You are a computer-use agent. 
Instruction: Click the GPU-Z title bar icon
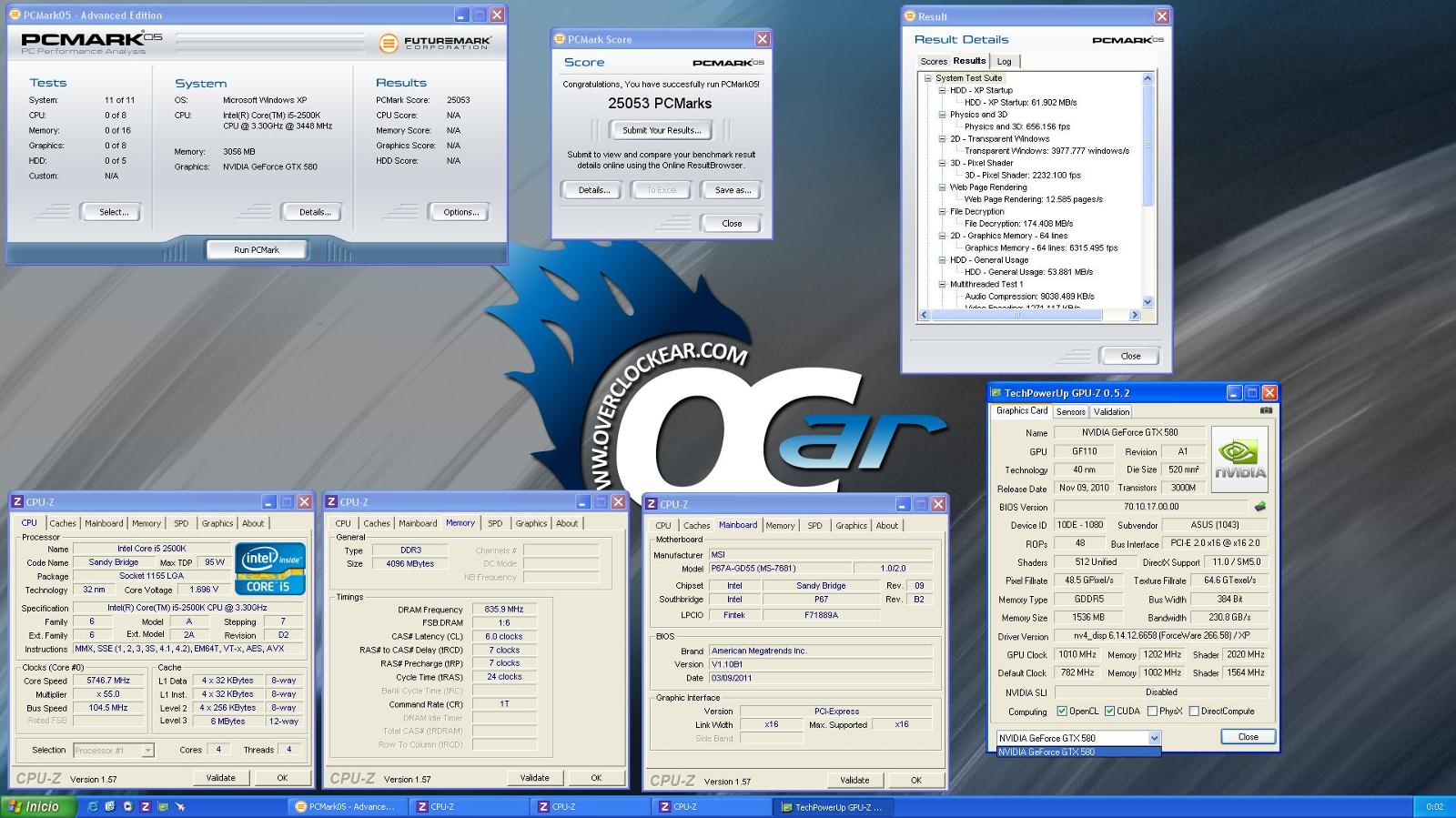click(x=996, y=393)
